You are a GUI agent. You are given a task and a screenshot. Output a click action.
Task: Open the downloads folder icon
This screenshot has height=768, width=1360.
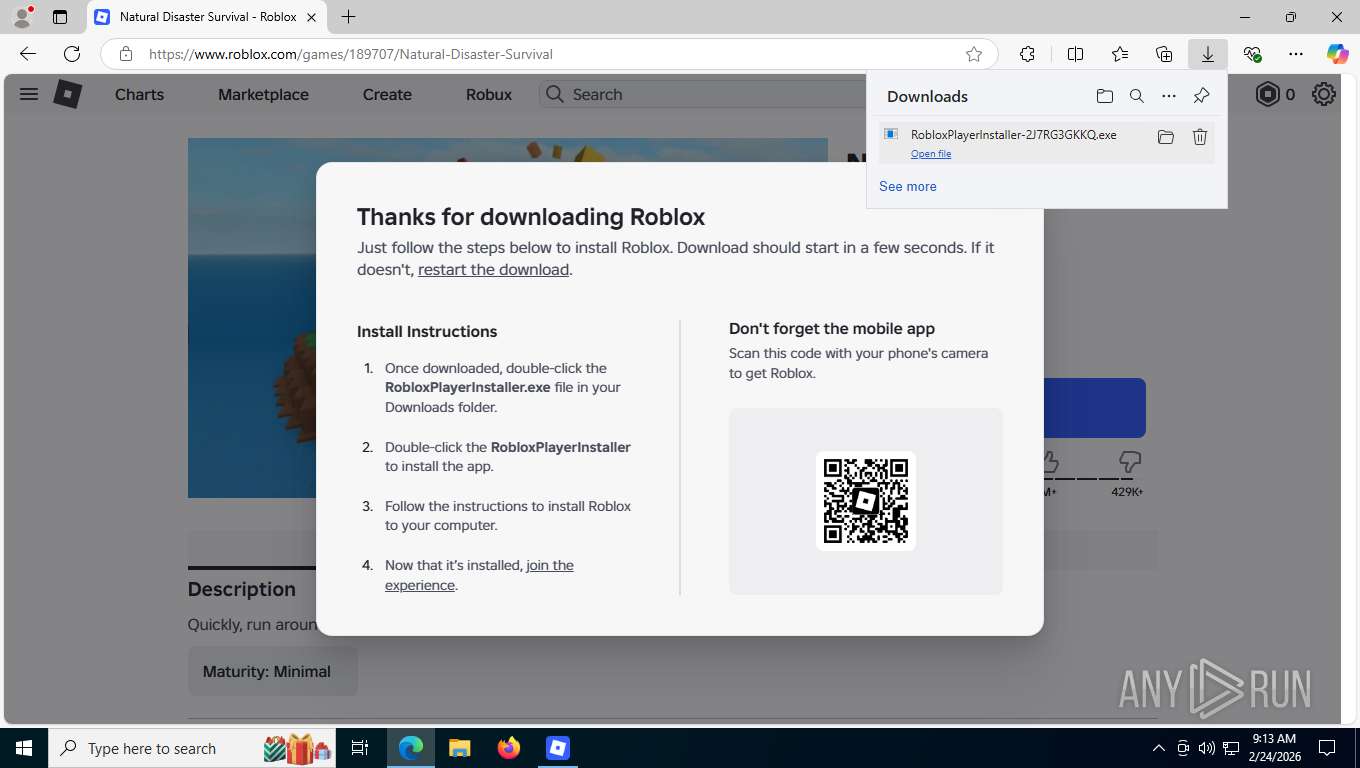pos(1104,96)
